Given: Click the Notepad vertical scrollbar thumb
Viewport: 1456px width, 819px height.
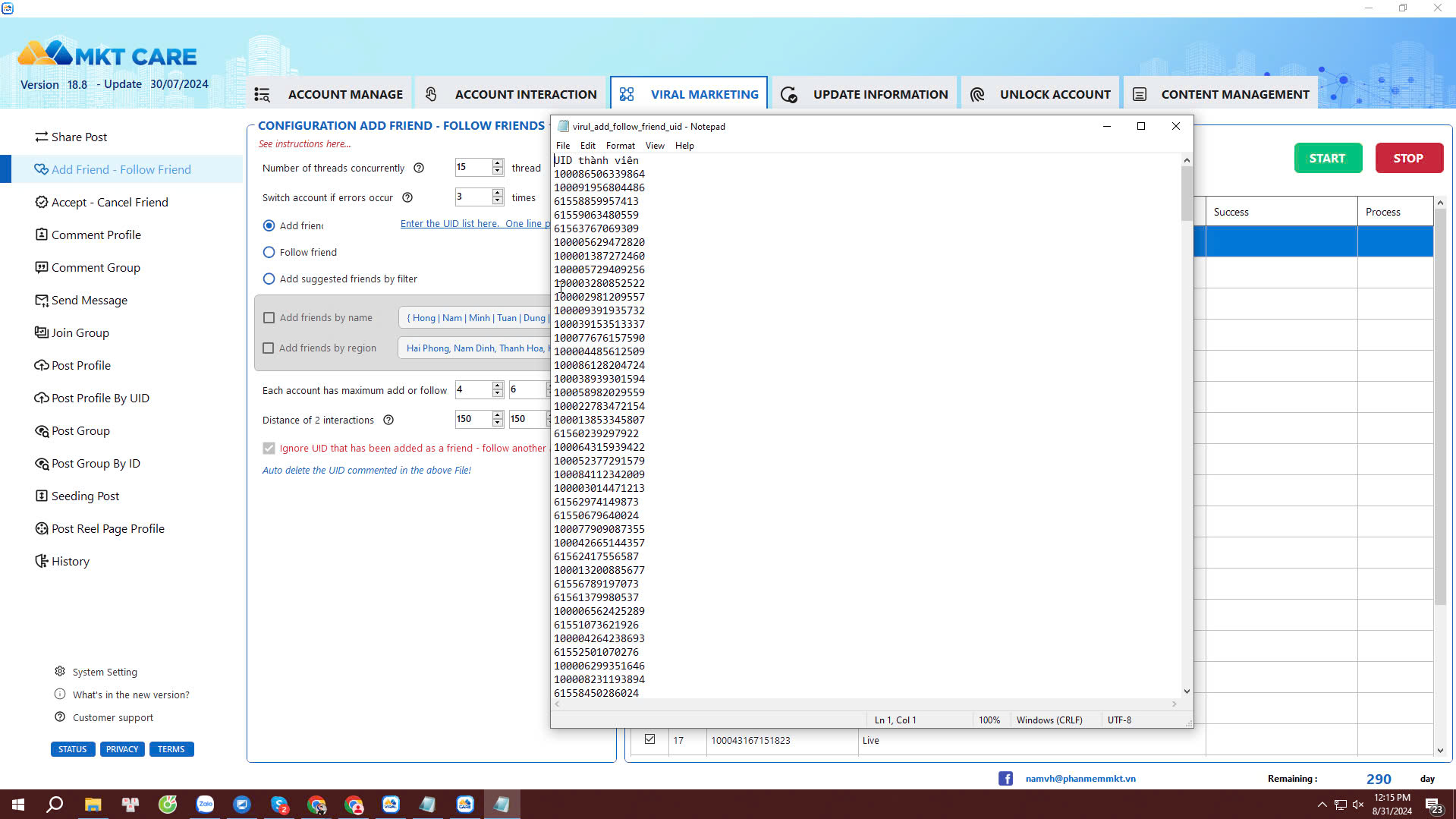Looking at the screenshot, I should coord(1187,194).
